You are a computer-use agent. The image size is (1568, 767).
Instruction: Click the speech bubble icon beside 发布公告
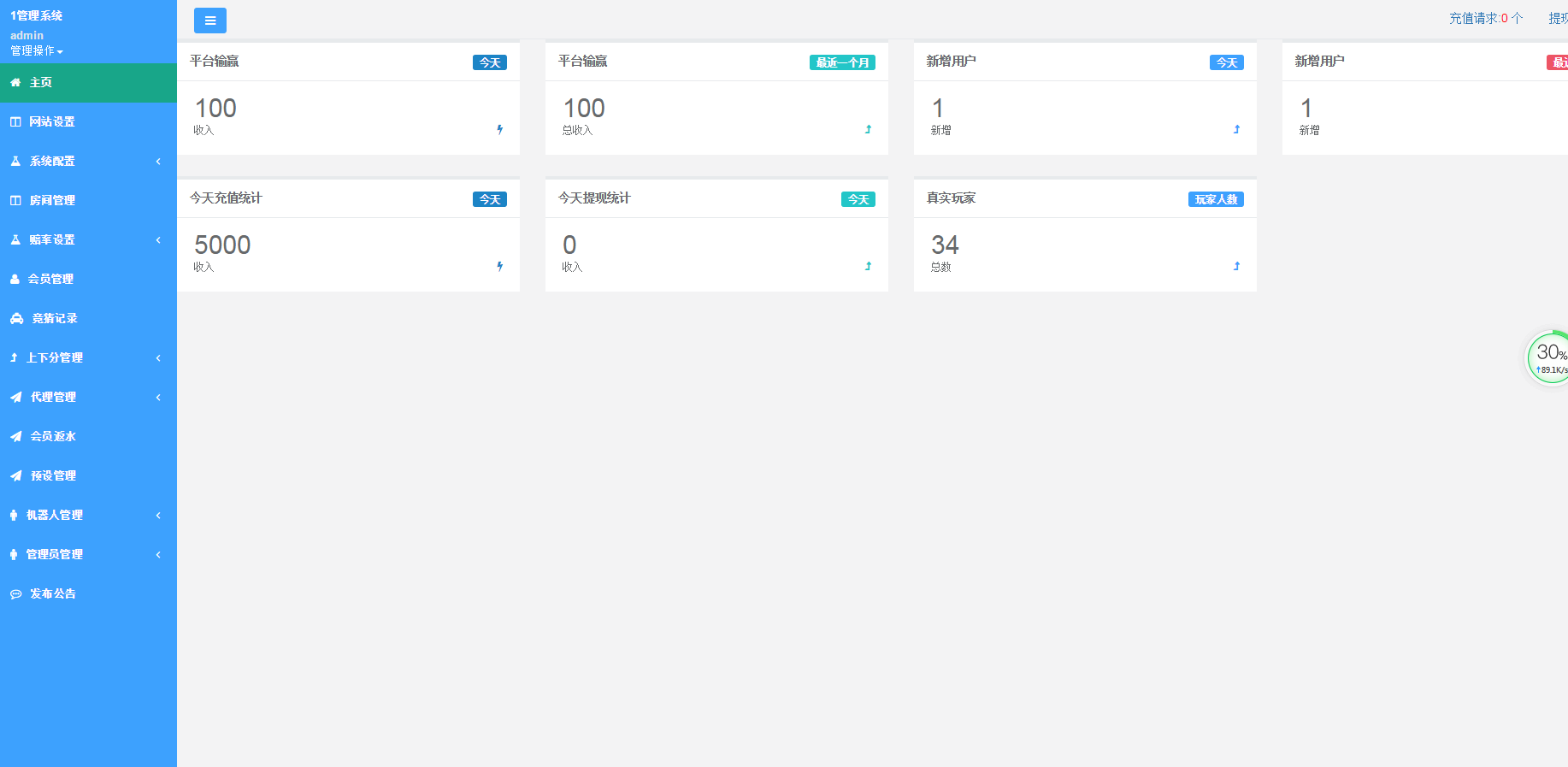pyautogui.click(x=15, y=594)
